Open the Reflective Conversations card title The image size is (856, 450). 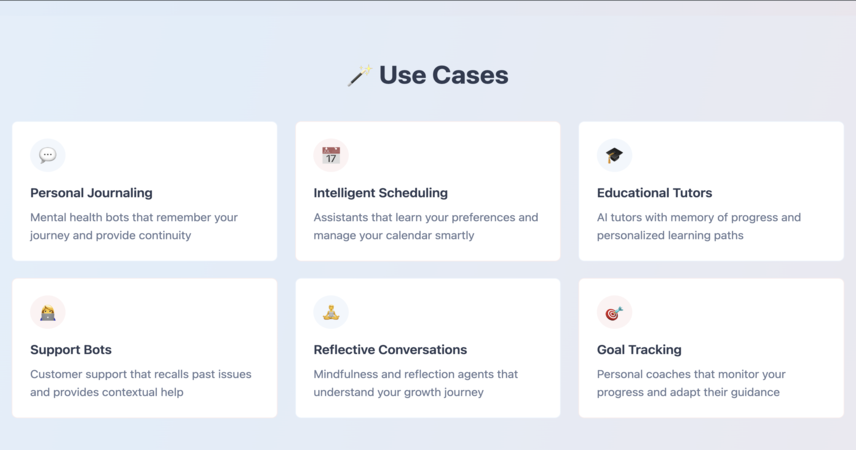click(x=390, y=350)
